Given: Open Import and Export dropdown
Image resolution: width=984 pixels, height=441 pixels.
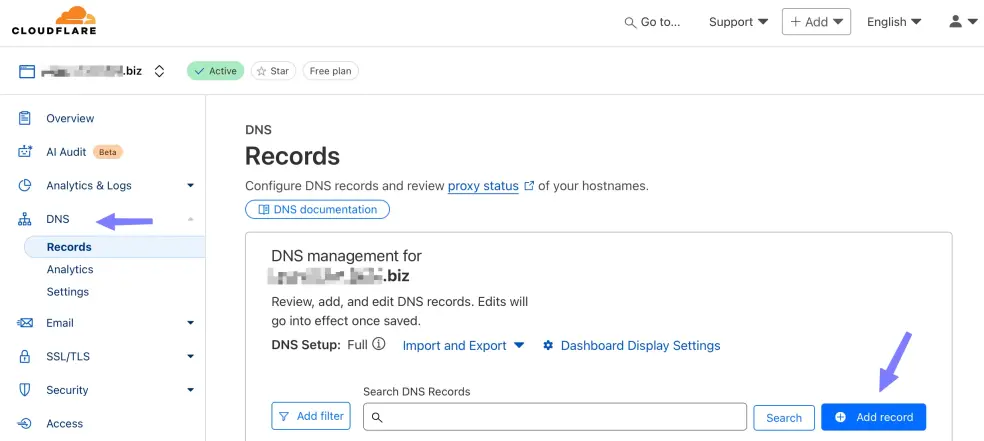Looking at the screenshot, I should 463,346.
